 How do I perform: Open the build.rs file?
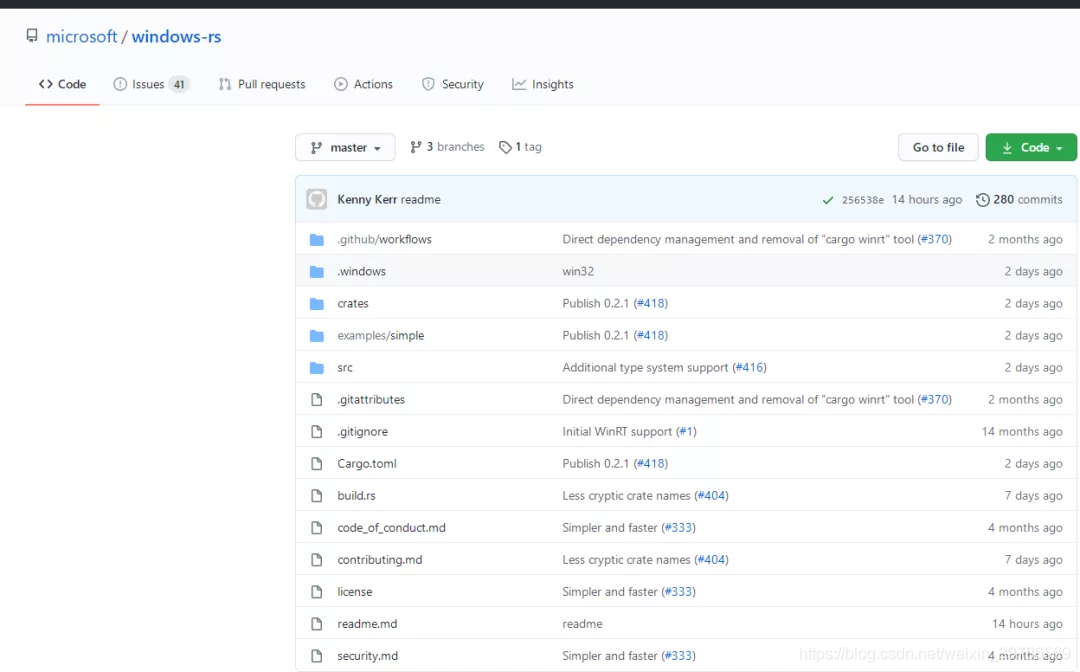pos(356,495)
